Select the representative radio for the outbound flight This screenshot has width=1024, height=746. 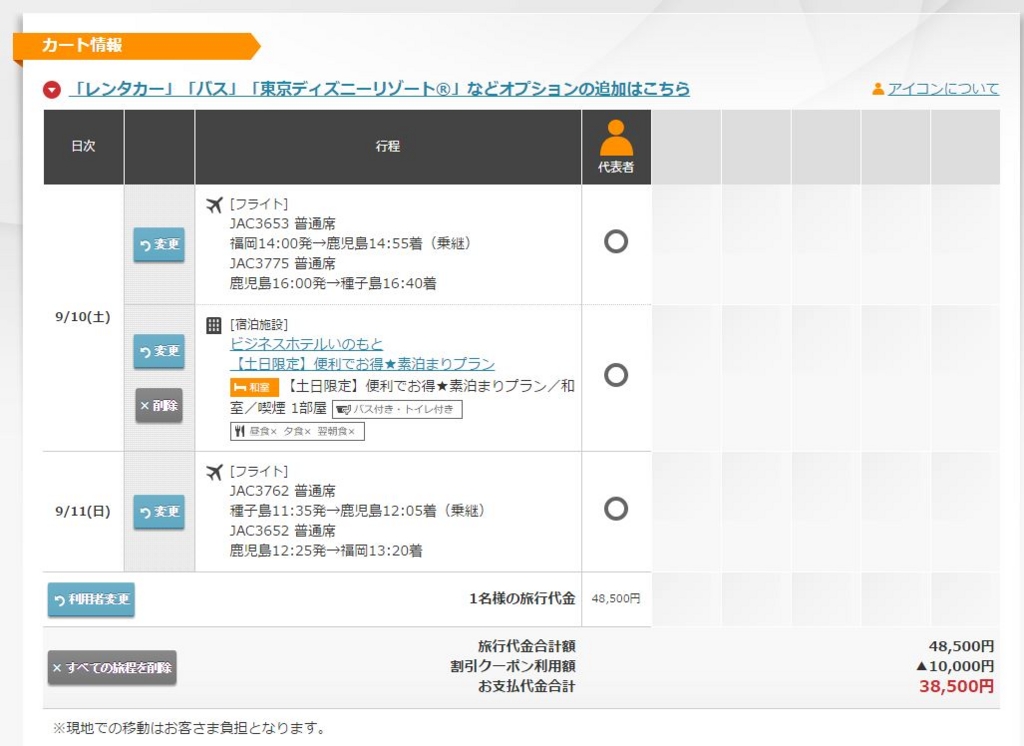616,243
